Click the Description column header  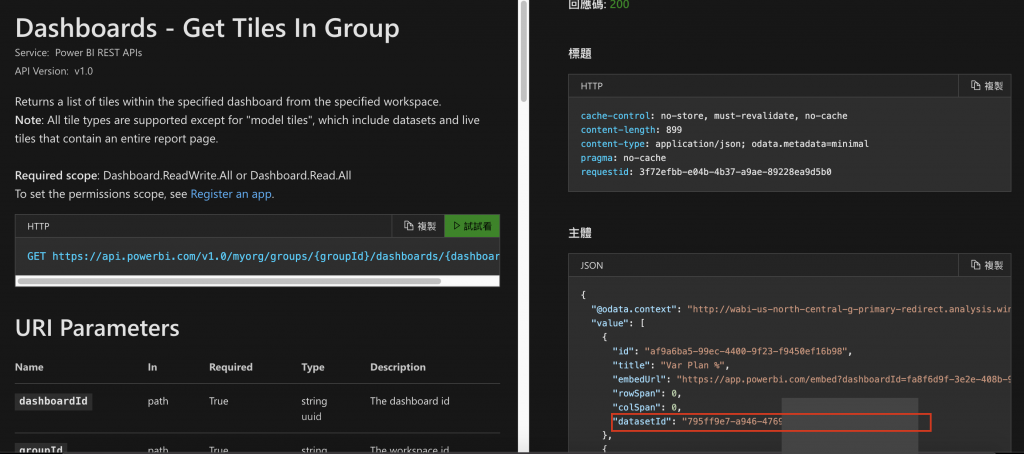tap(398, 367)
